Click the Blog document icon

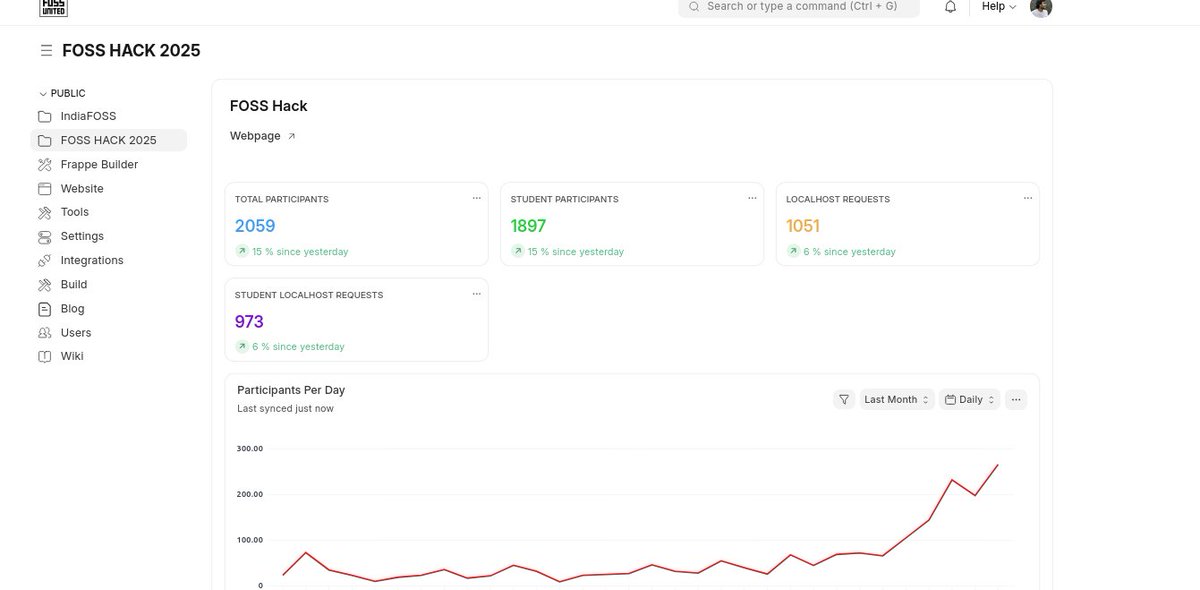pos(44,308)
